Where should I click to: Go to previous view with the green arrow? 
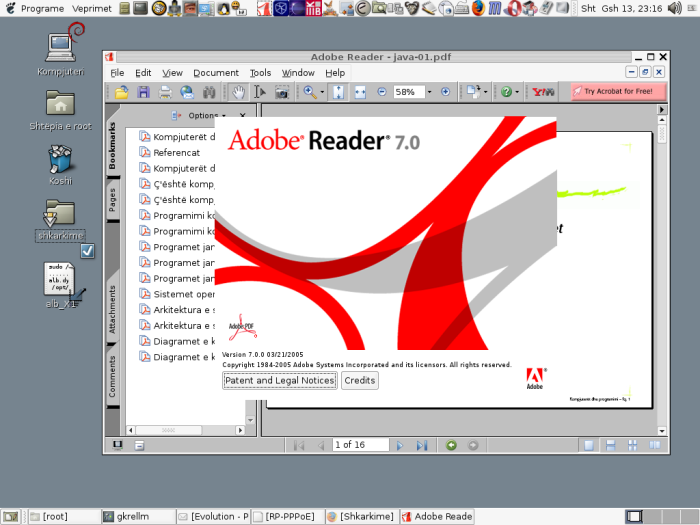coord(451,445)
